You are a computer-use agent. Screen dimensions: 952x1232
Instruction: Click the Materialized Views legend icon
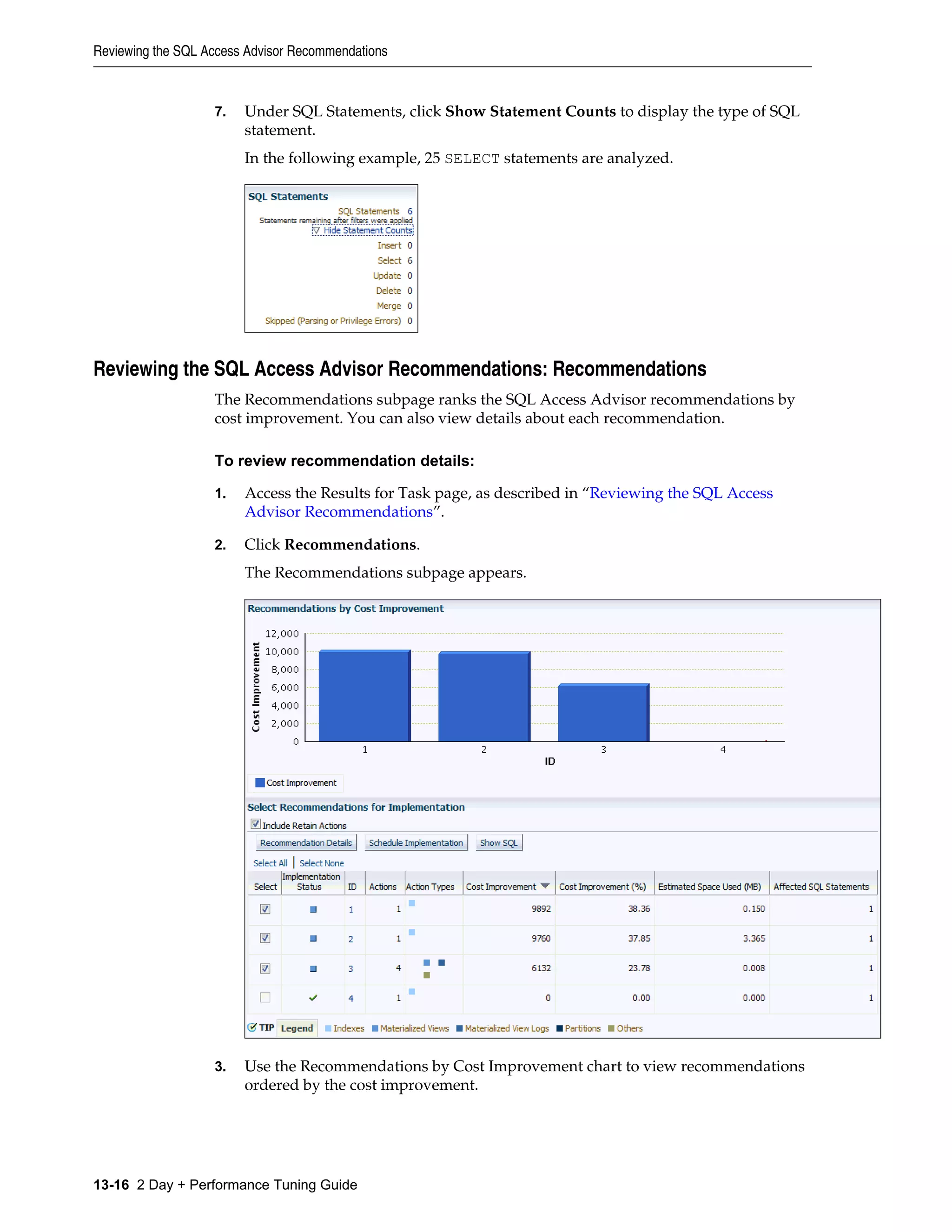coord(375,1028)
